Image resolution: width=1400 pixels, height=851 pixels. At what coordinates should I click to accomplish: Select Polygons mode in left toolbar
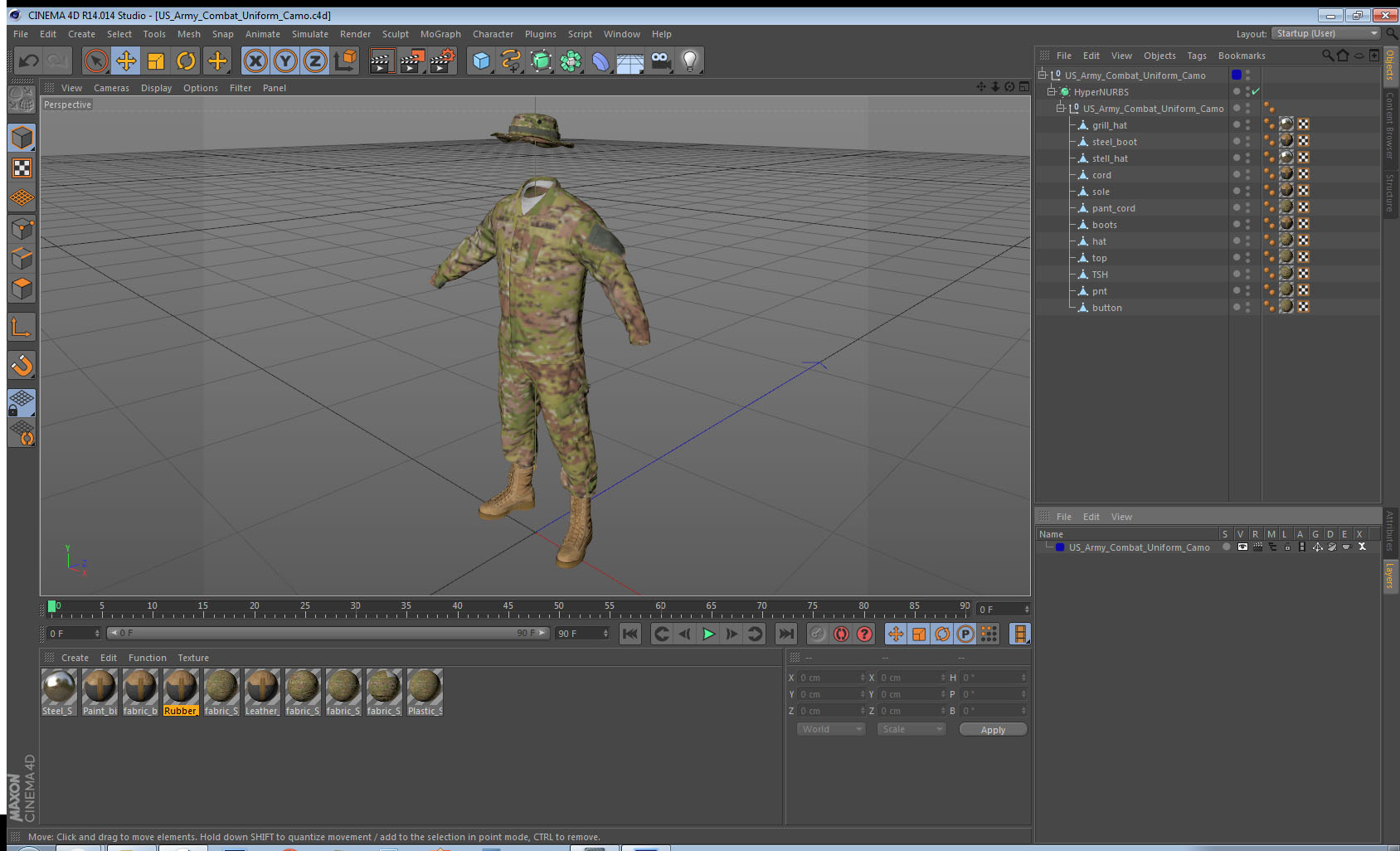22,288
